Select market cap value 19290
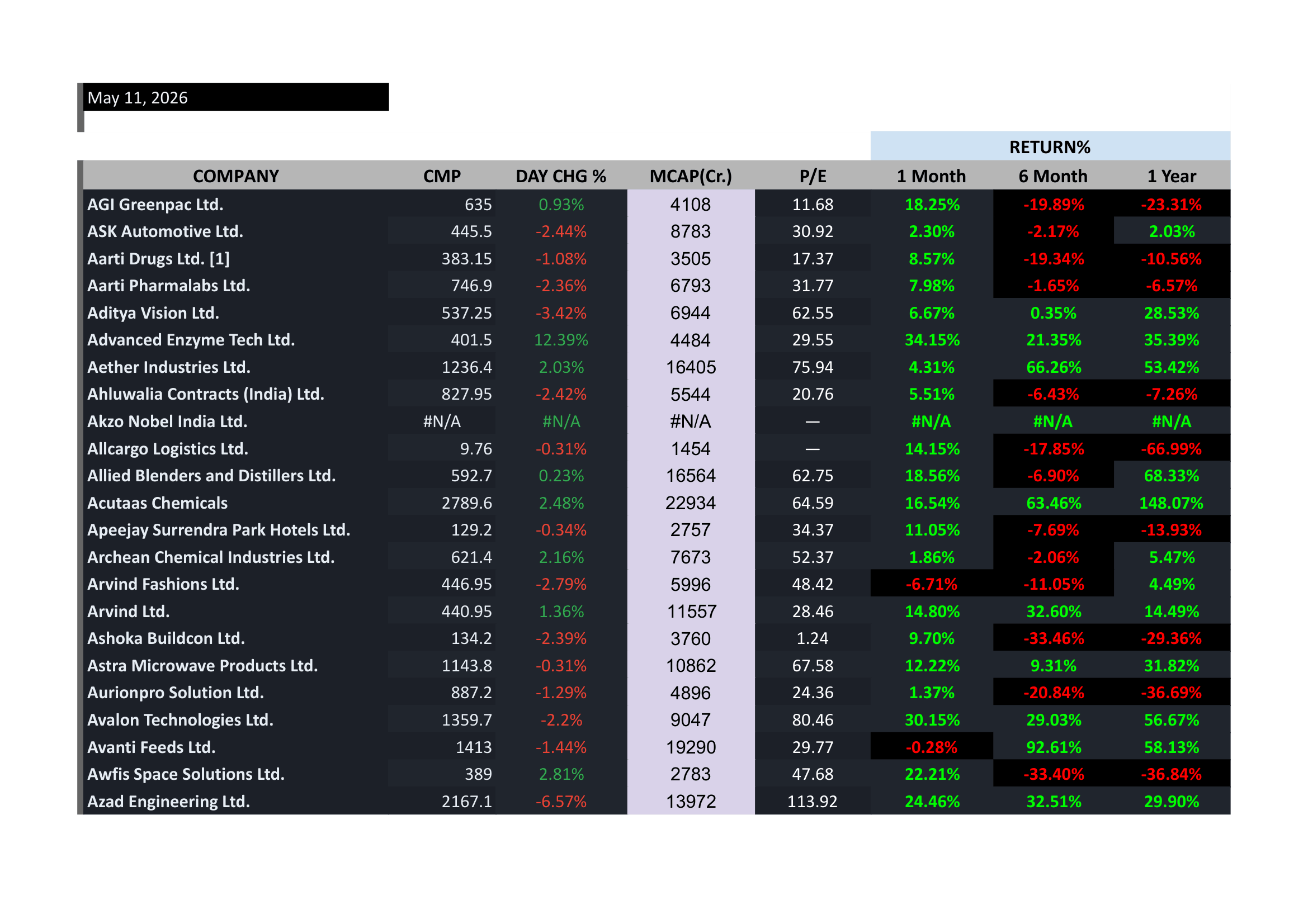Image resolution: width=1308 pixels, height=924 pixels. tap(691, 747)
